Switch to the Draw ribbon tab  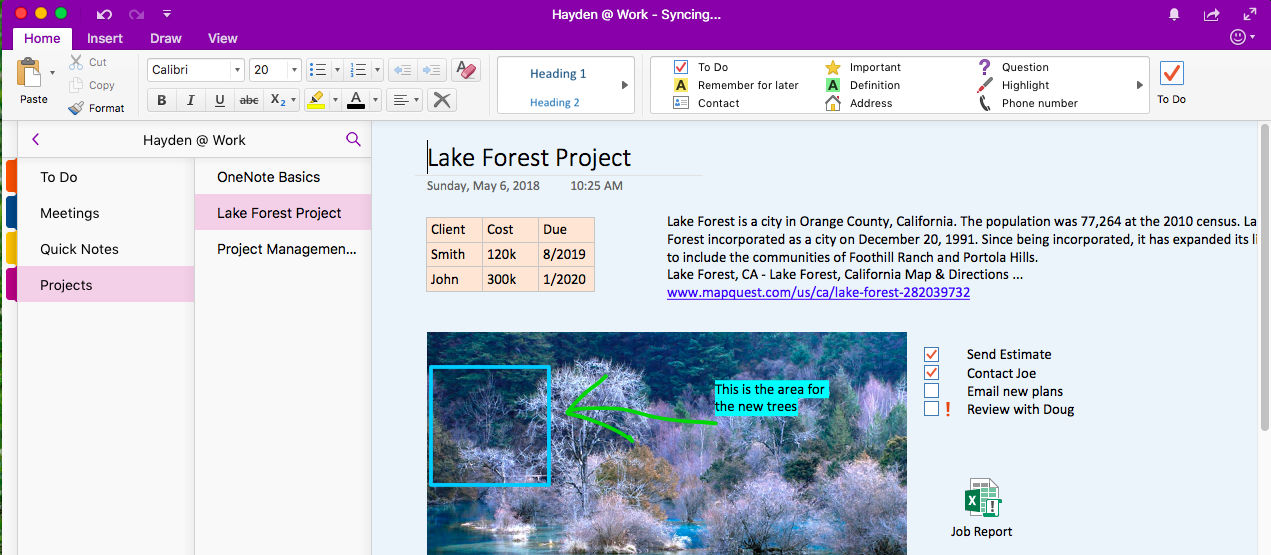[166, 38]
